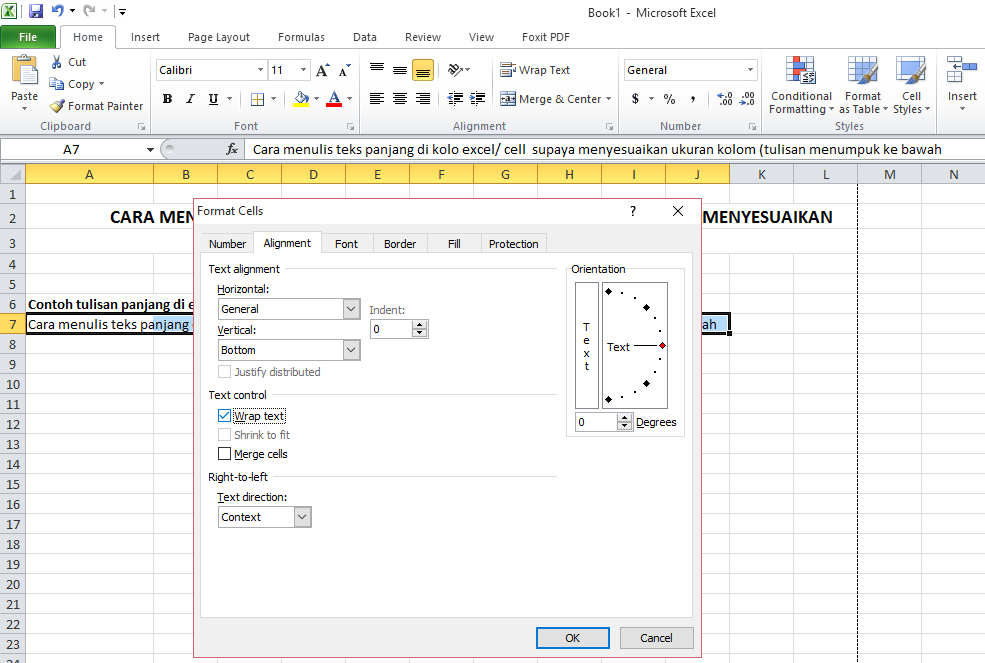
Task: Expand the Name Box dropdown arrow
Action: click(150, 150)
